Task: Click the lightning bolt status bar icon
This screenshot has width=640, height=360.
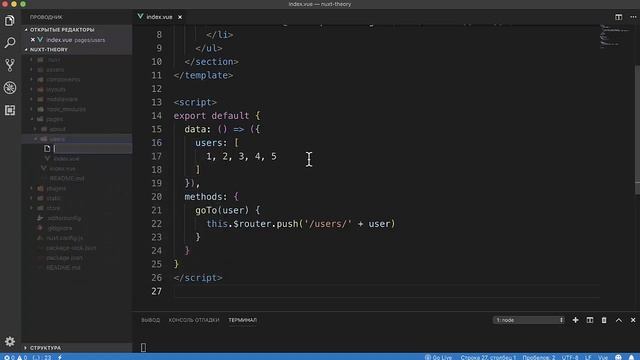Action: 60,357
